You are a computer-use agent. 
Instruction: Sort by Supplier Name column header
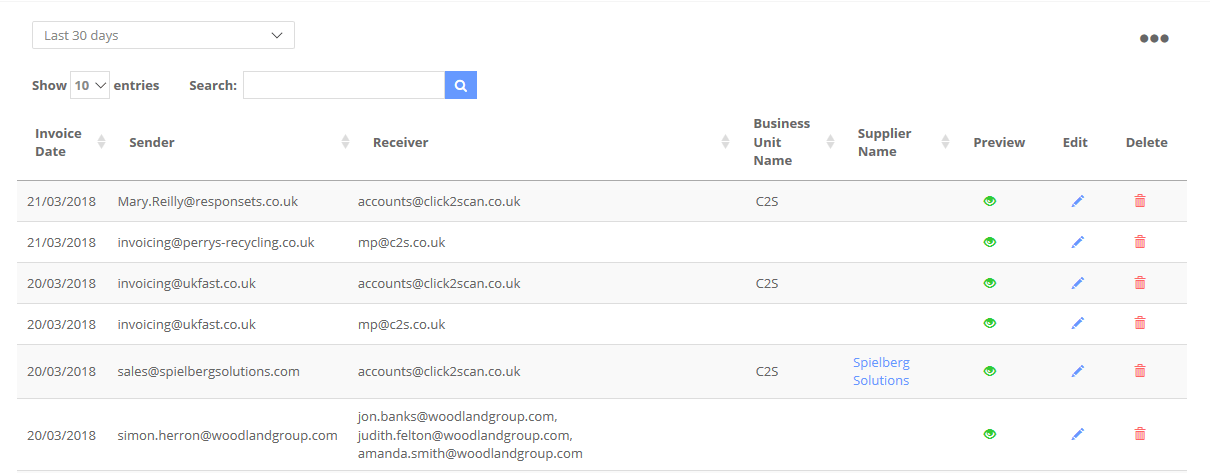(x=877, y=142)
